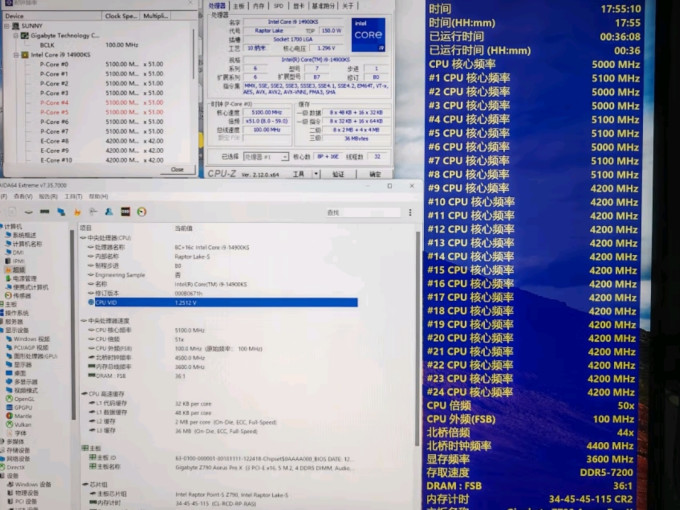Click AIDA64 toolbar network computers icon
The height and width of the screenshot is (510, 680).
61,212
